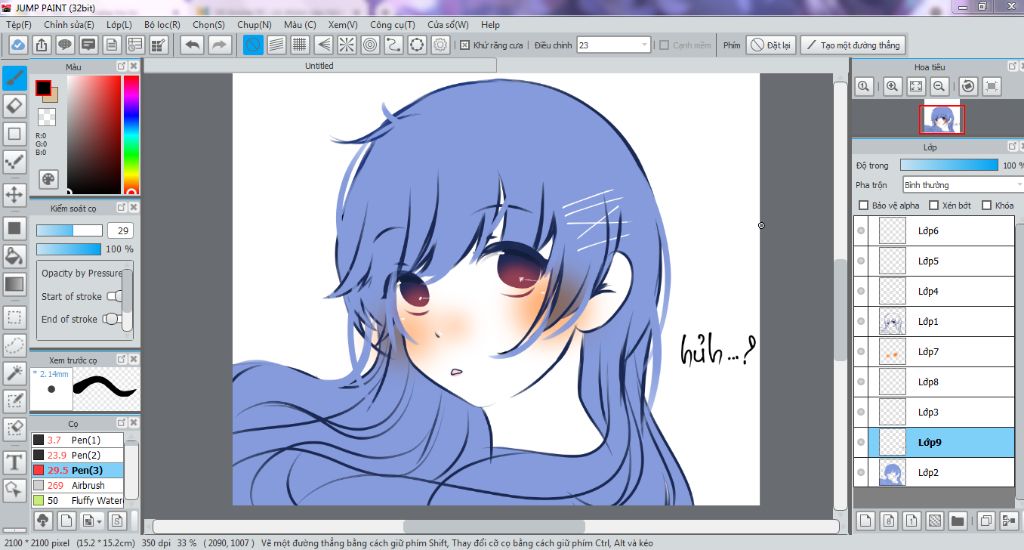Turn off snap with the highlighted icon

253,45
